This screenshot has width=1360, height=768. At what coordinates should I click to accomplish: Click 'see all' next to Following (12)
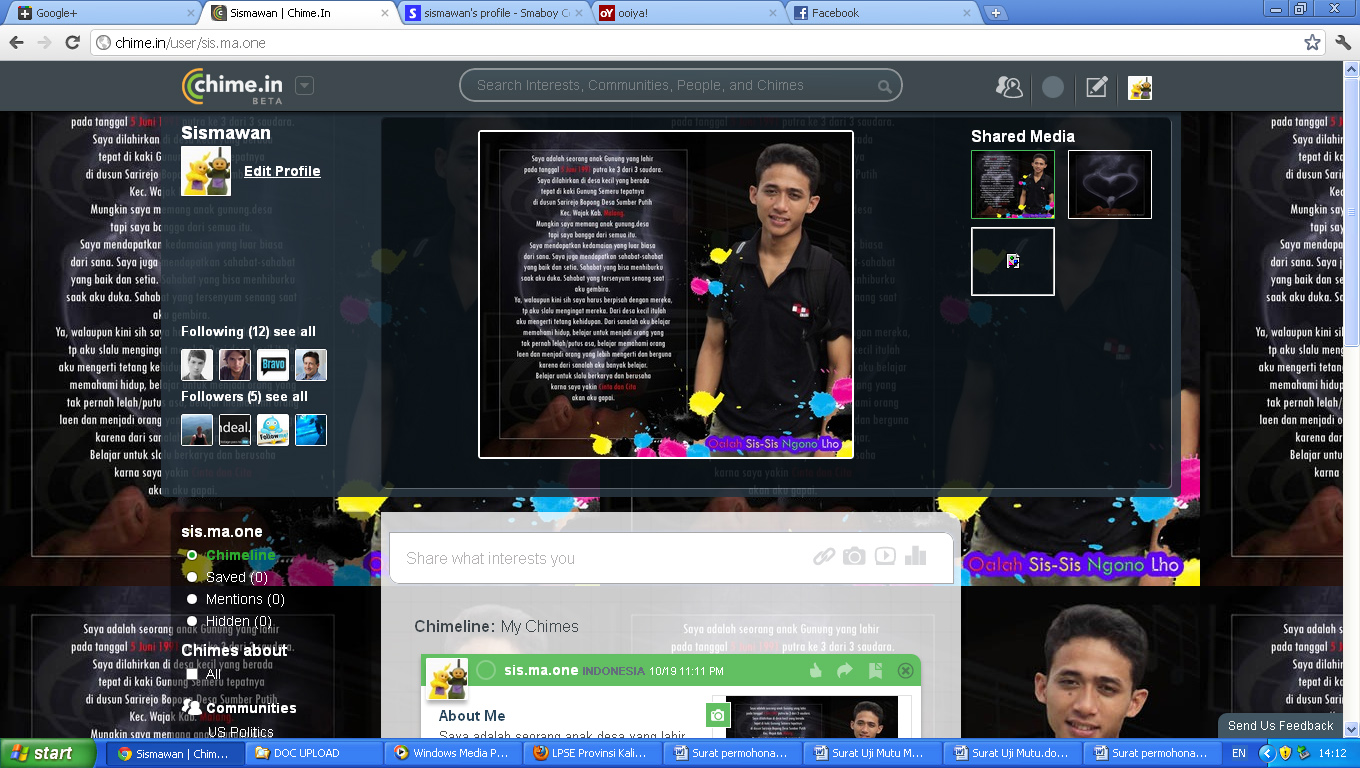294,331
